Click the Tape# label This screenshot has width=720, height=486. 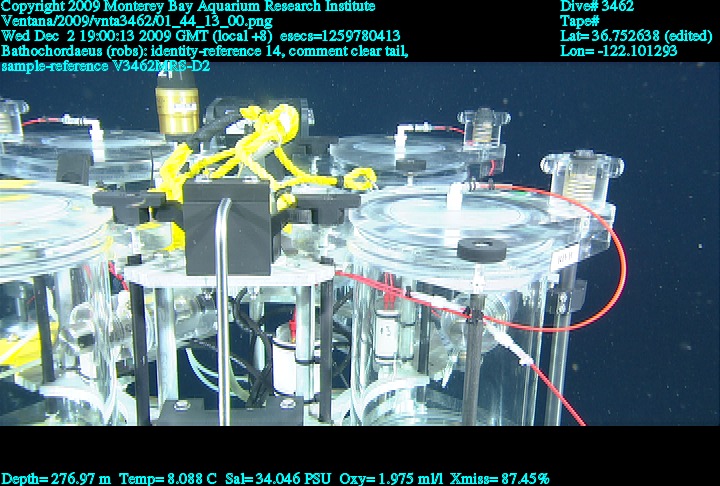580,21
